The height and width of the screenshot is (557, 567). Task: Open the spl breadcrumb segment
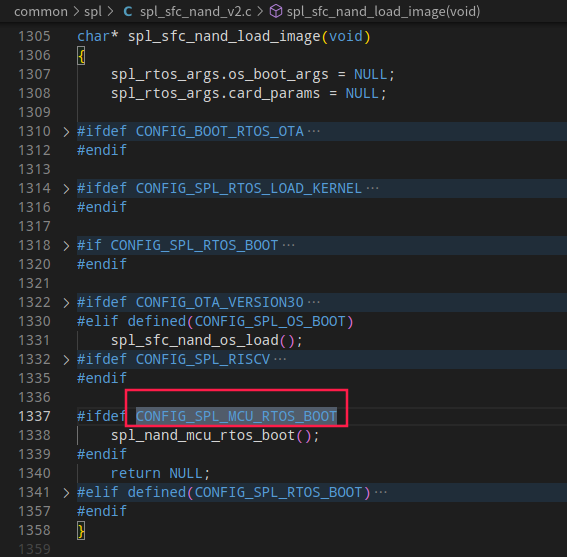[93, 12]
